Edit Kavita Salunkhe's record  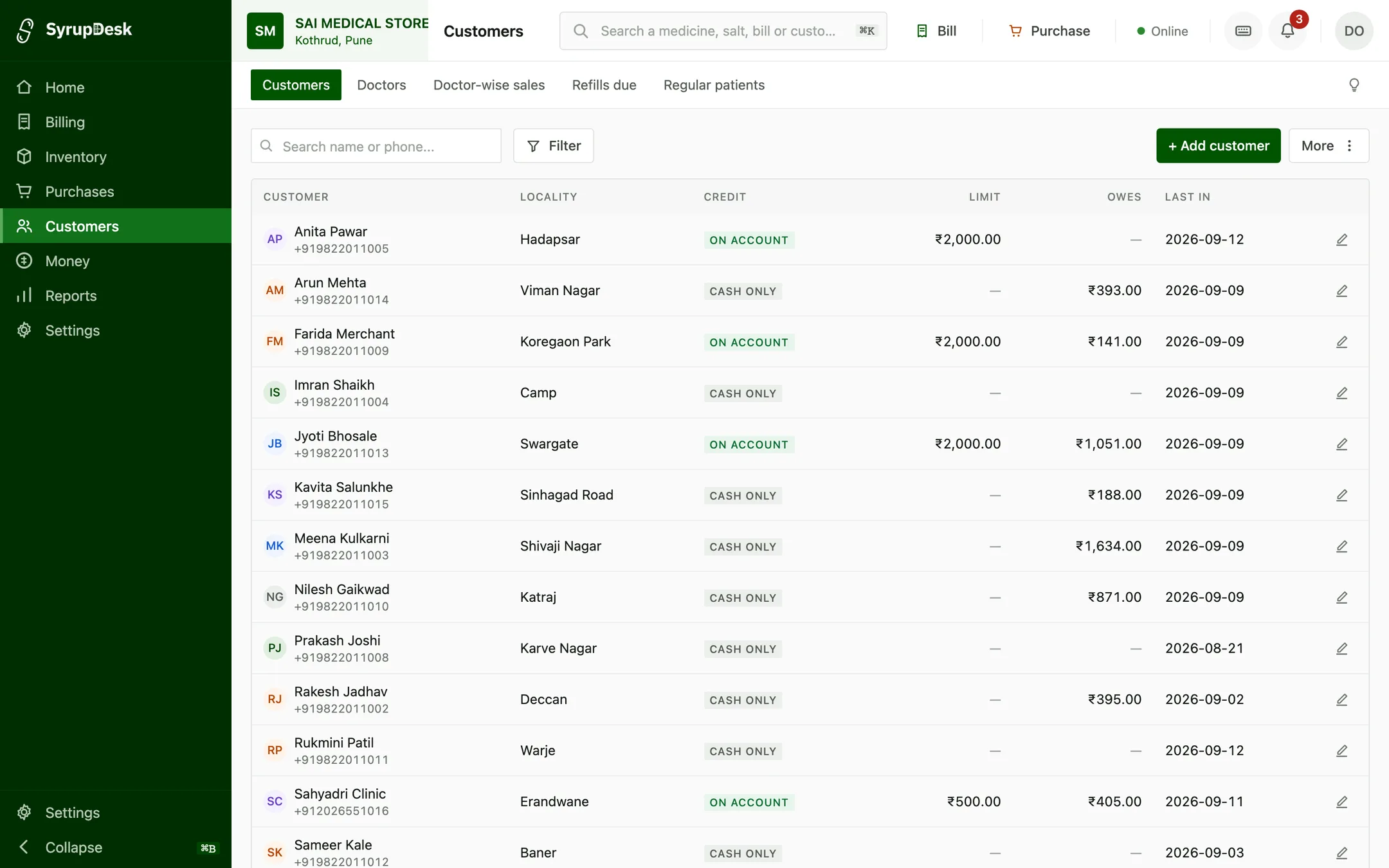point(1341,495)
